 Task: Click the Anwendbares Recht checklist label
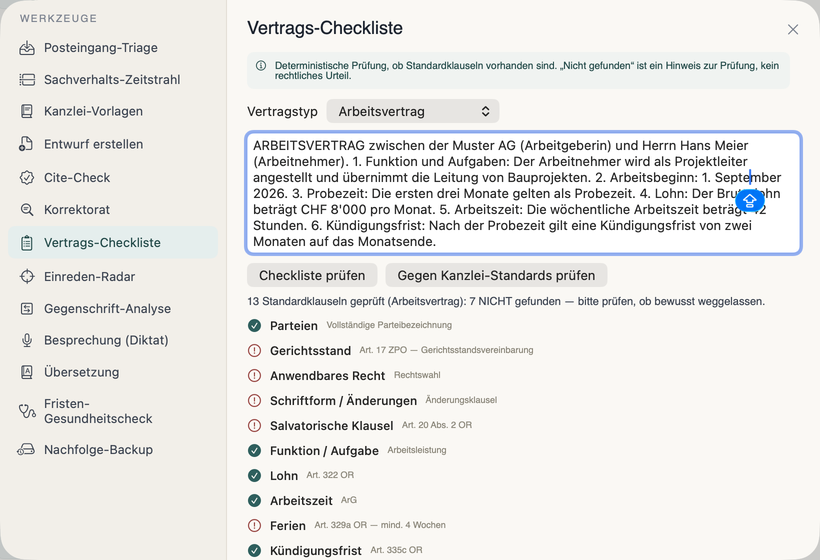click(327, 376)
